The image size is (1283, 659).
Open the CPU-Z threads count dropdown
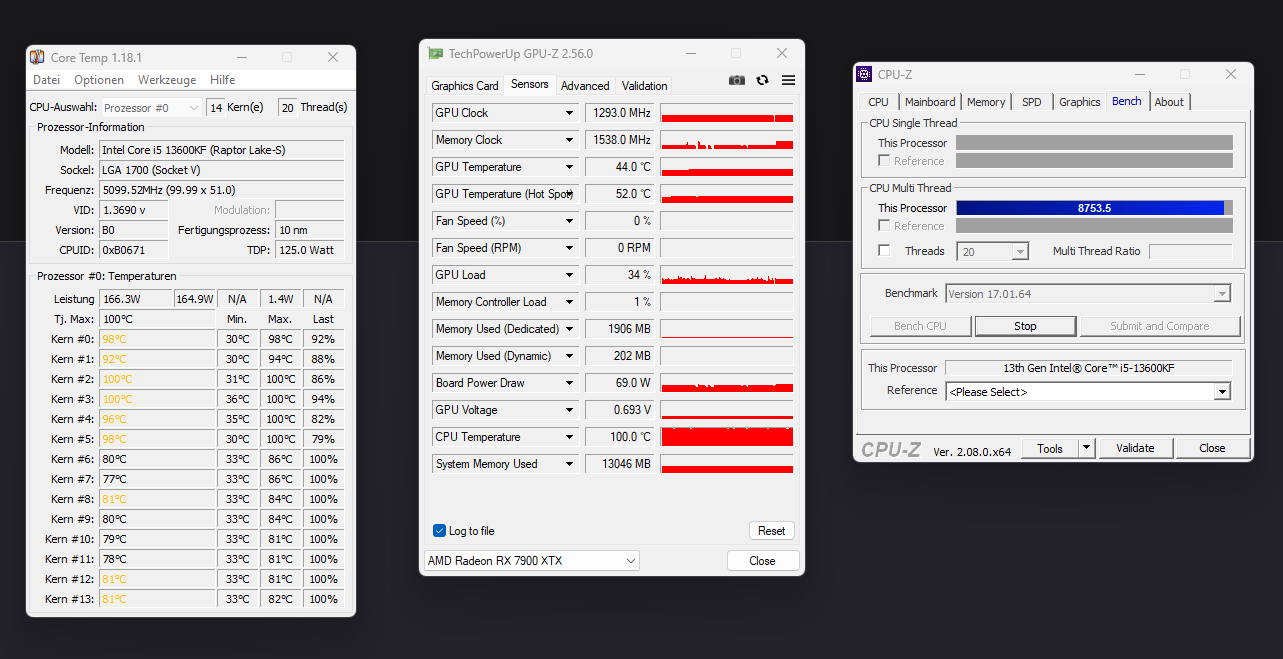pos(992,252)
